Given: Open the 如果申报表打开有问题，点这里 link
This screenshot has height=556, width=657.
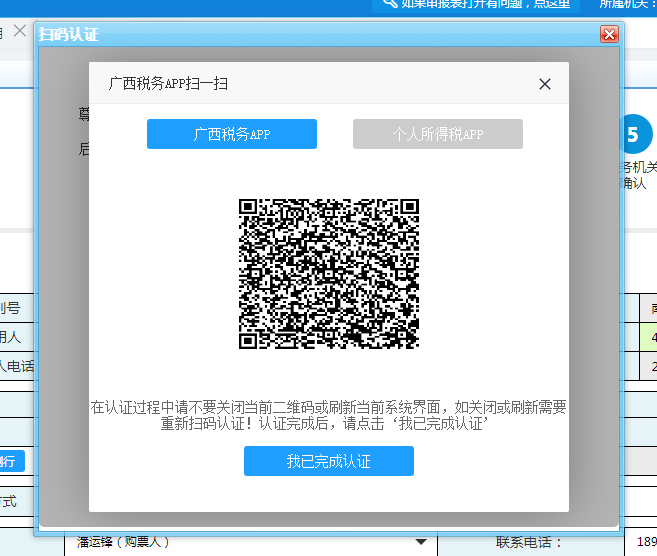Looking at the screenshot, I should [486, 4].
